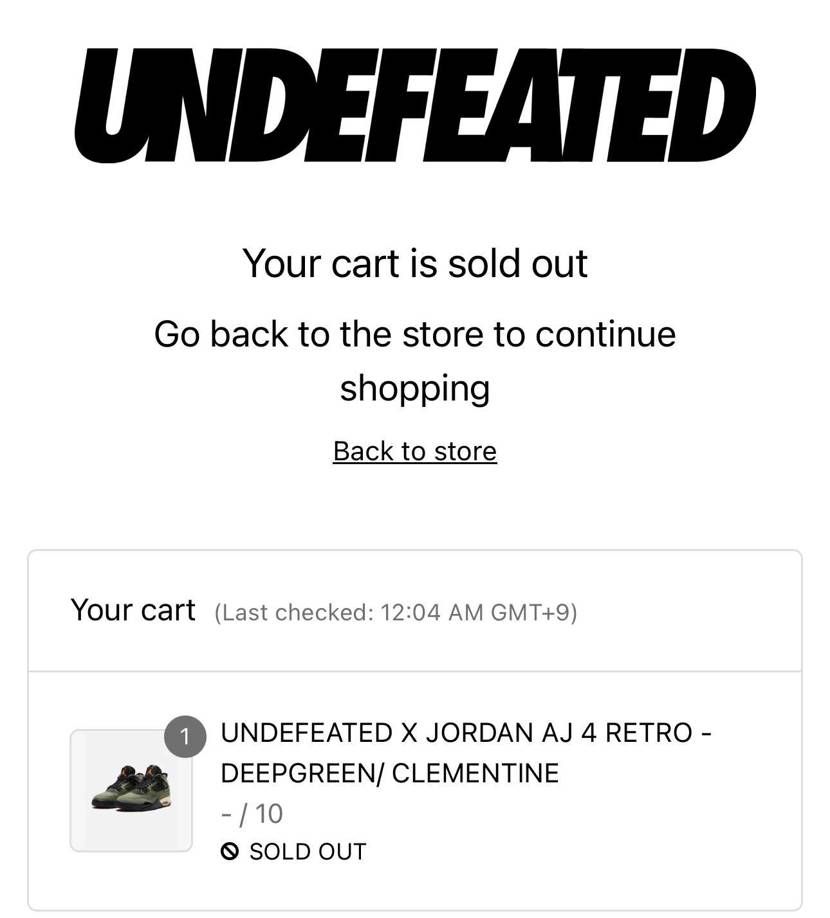Click the Your cart heading
Screen dimensions: 830x918
133,610
